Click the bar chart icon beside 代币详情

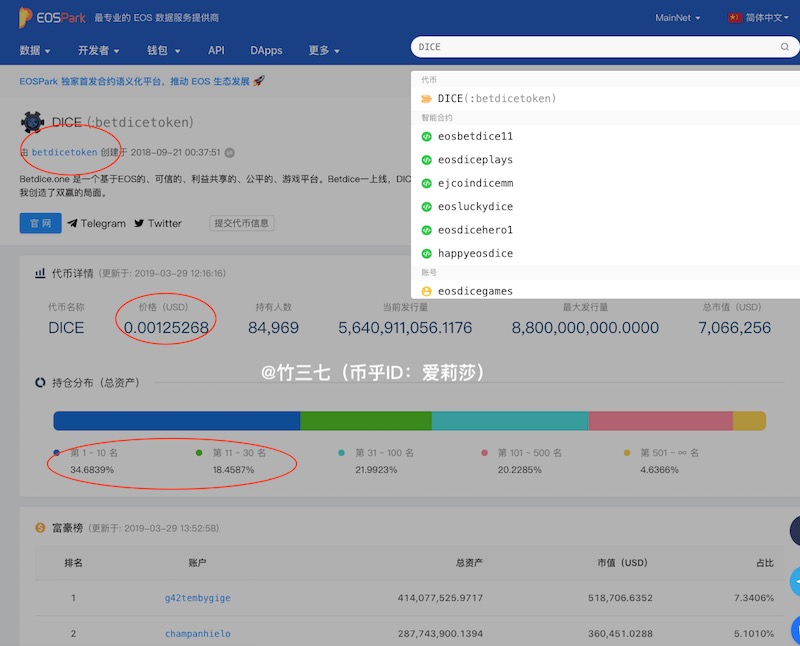40,273
